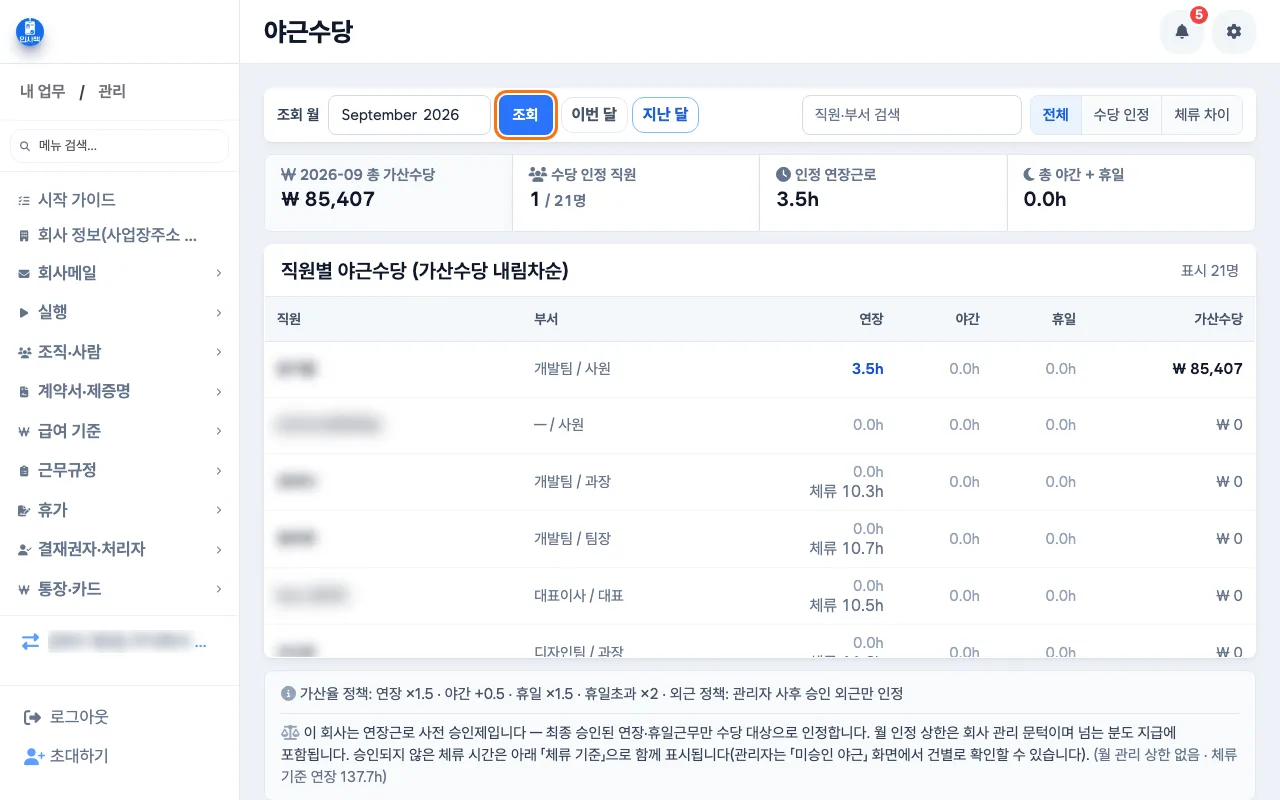Click the 3.5h overtime value
Viewport: 1280px width, 800px height.
(x=867, y=369)
